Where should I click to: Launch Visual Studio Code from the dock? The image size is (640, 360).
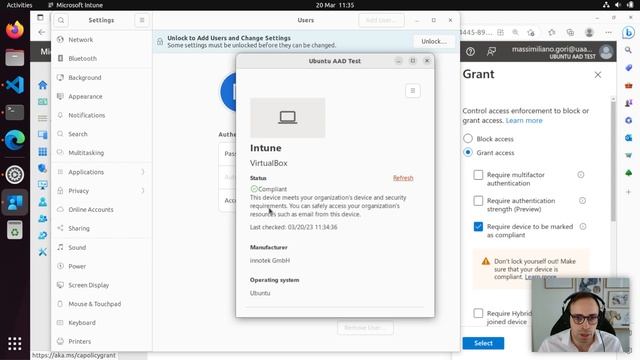(x=15, y=85)
